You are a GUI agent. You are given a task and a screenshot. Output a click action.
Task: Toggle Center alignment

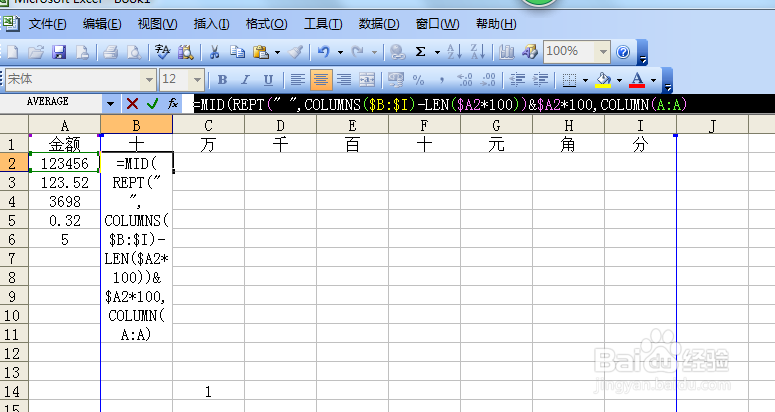pyautogui.click(x=321, y=80)
